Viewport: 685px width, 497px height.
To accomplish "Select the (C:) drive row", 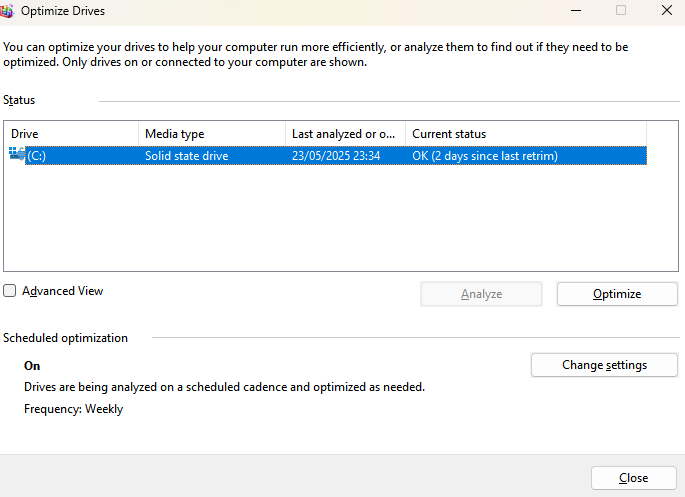I will [x=327, y=156].
